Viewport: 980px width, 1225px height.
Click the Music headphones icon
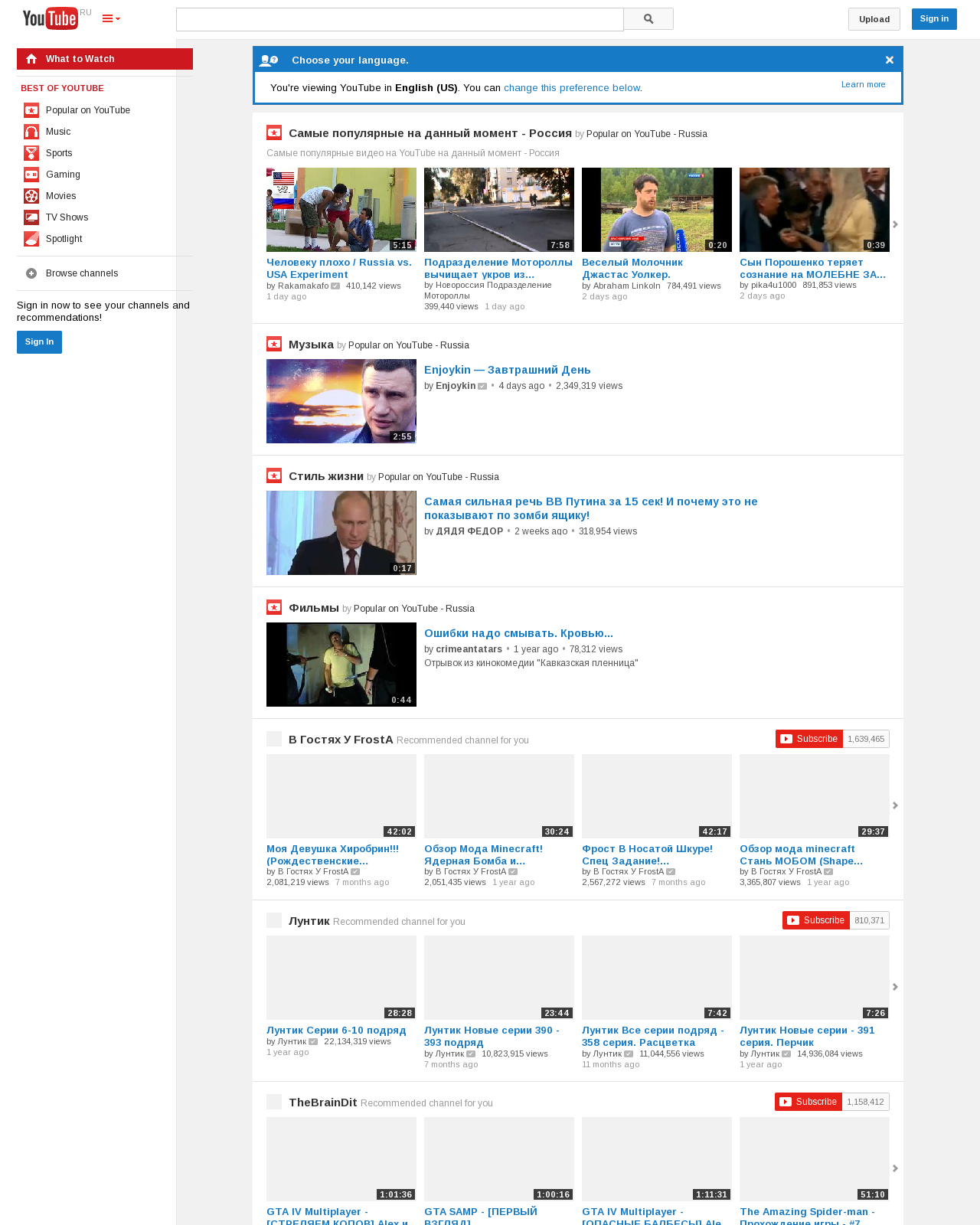coord(31,132)
